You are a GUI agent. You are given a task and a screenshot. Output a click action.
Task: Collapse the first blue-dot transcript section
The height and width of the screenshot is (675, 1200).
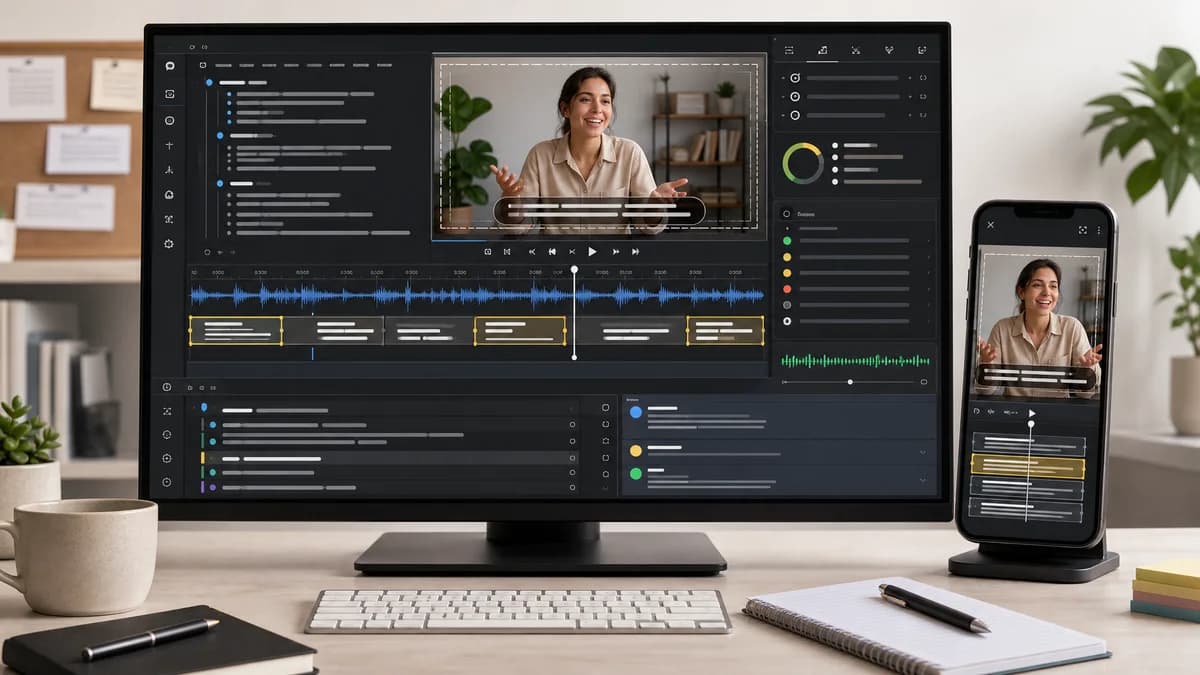tap(209, 82)
